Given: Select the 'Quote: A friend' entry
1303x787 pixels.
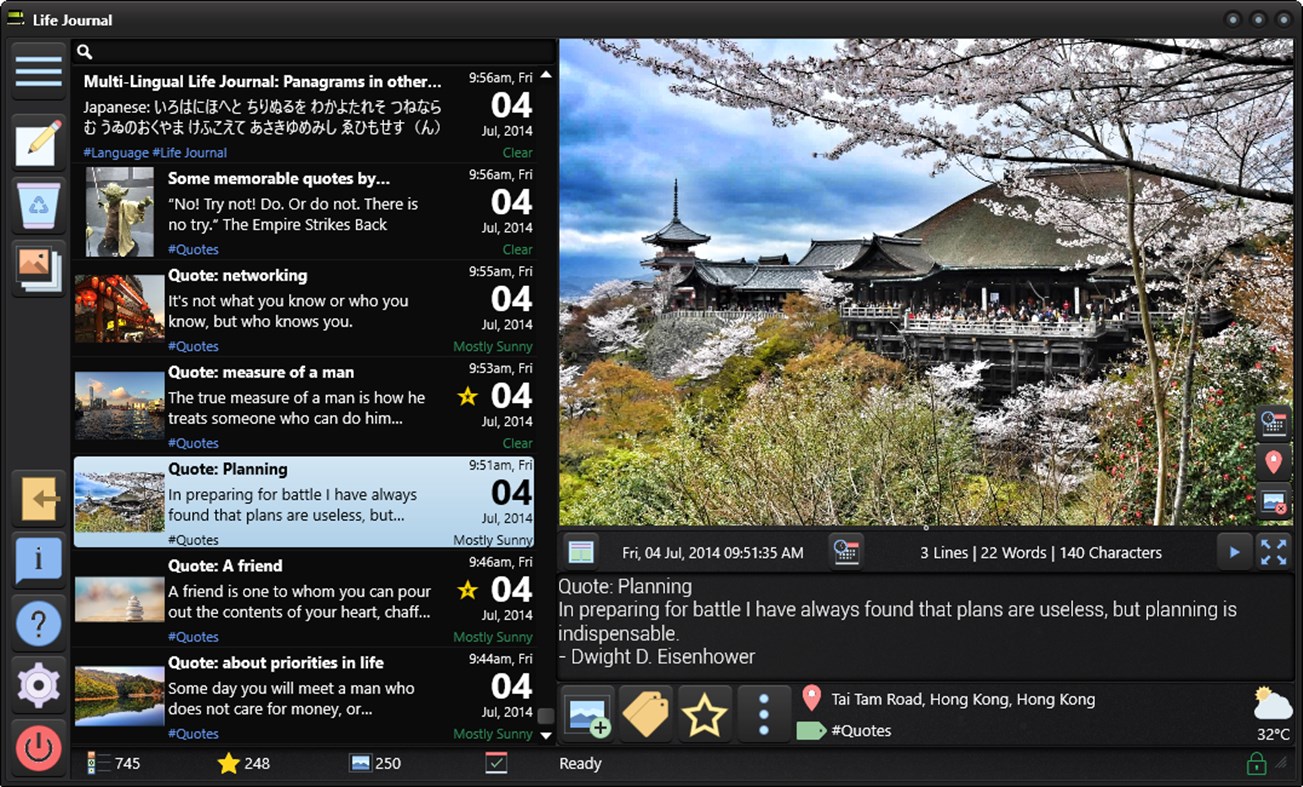Looking at the screenshot, I should pos(300,598).
